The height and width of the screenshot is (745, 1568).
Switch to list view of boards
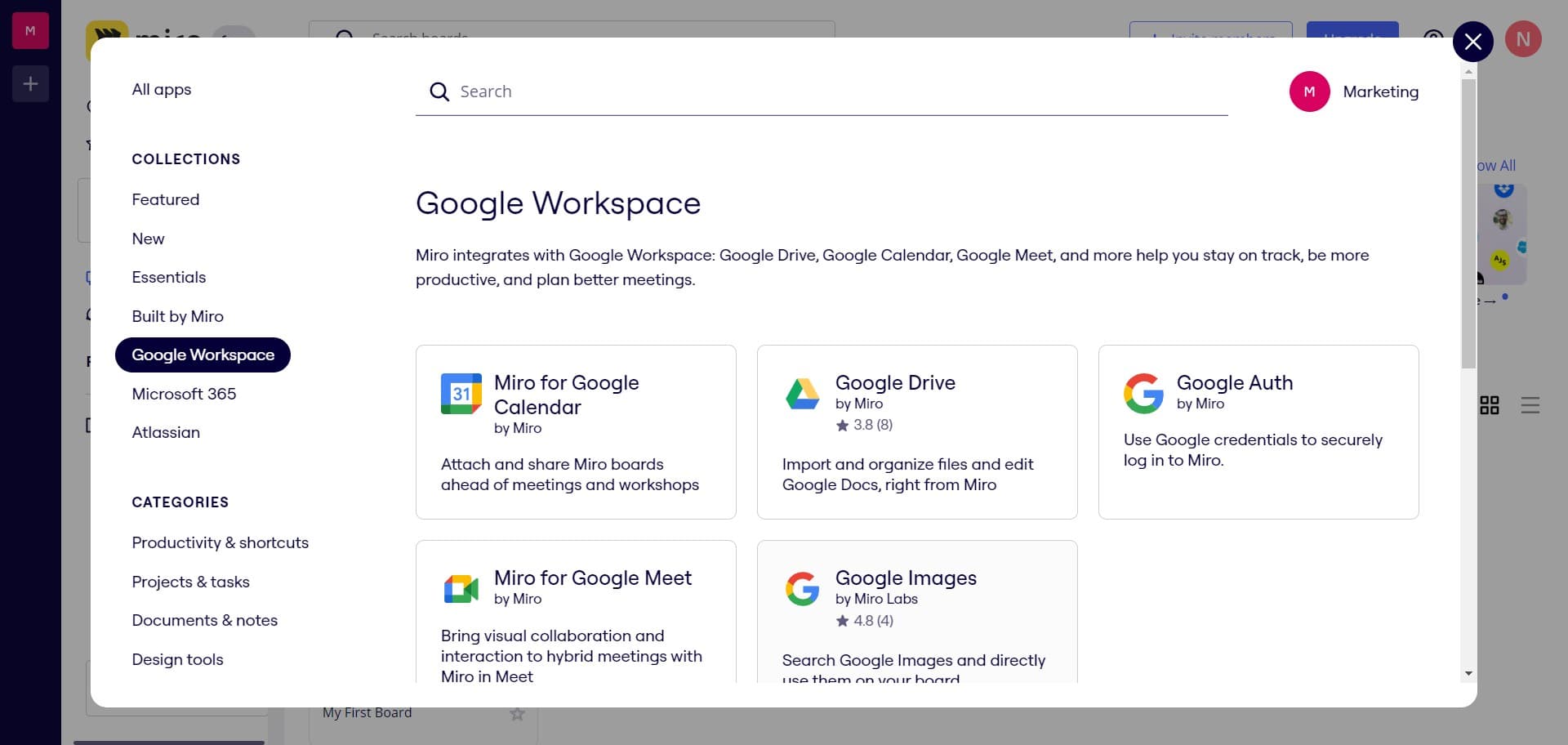click(1530, 405)
